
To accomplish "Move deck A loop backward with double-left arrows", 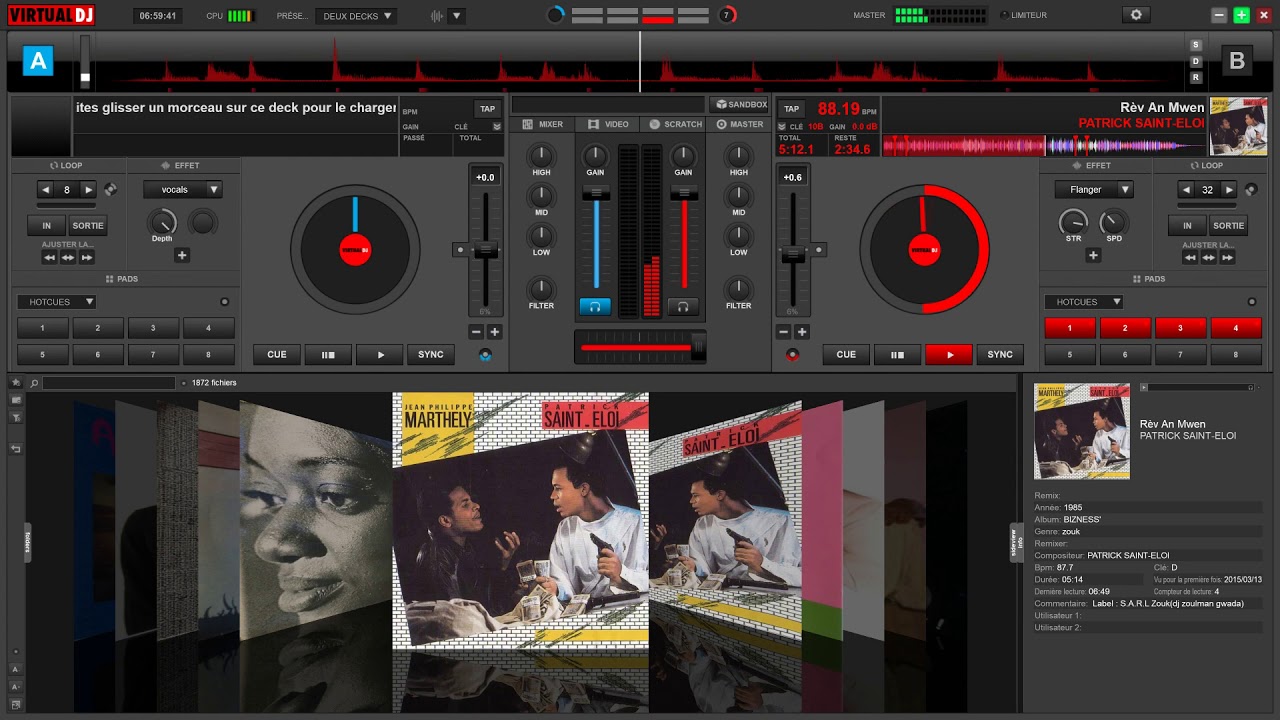I will [x=49, y=257].
